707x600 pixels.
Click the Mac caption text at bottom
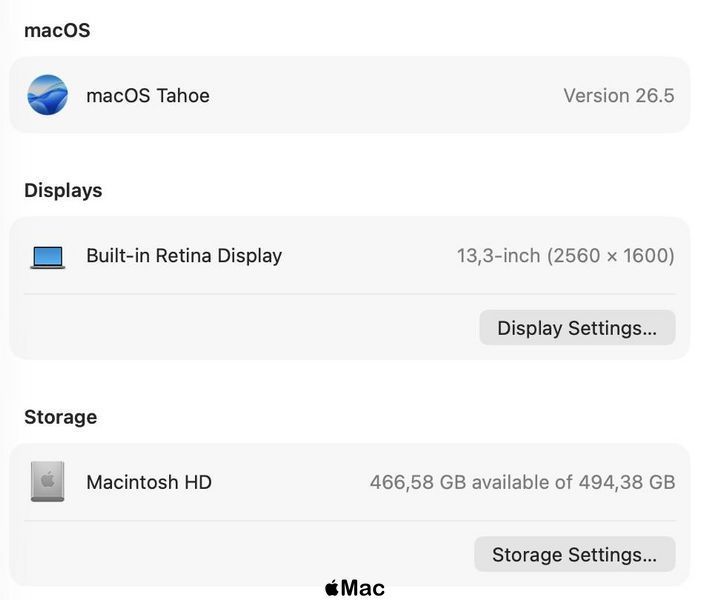pos(363,588)
